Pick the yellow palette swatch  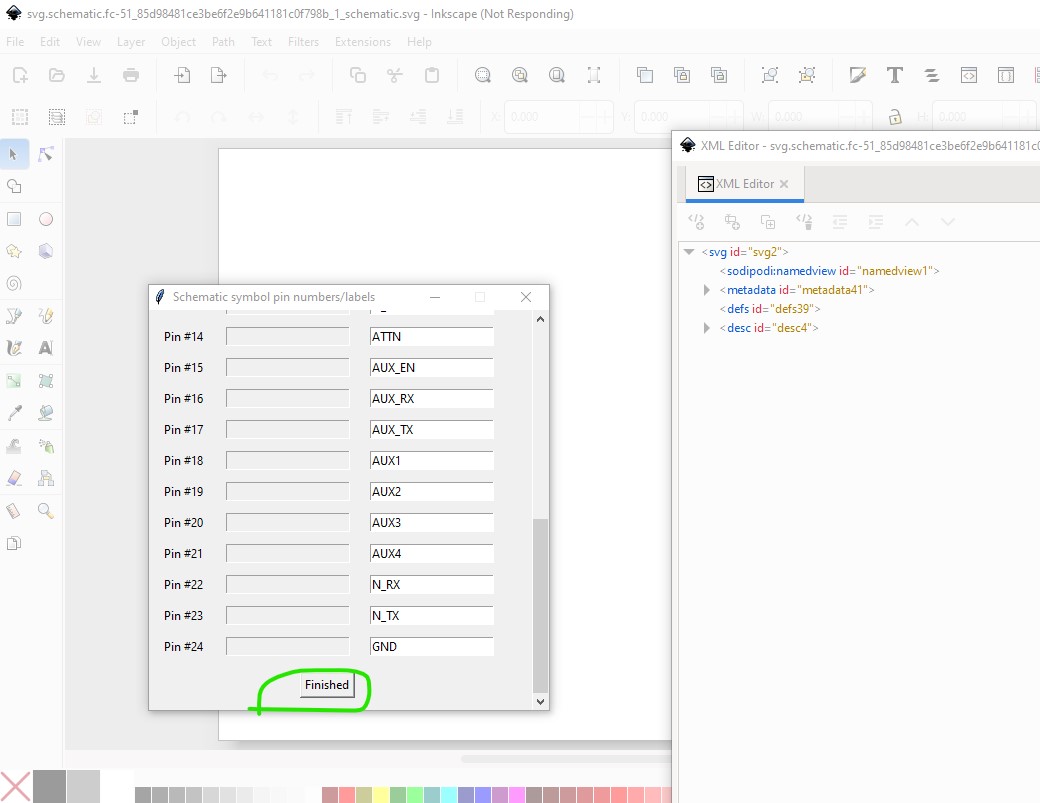(x=381, y=795)
